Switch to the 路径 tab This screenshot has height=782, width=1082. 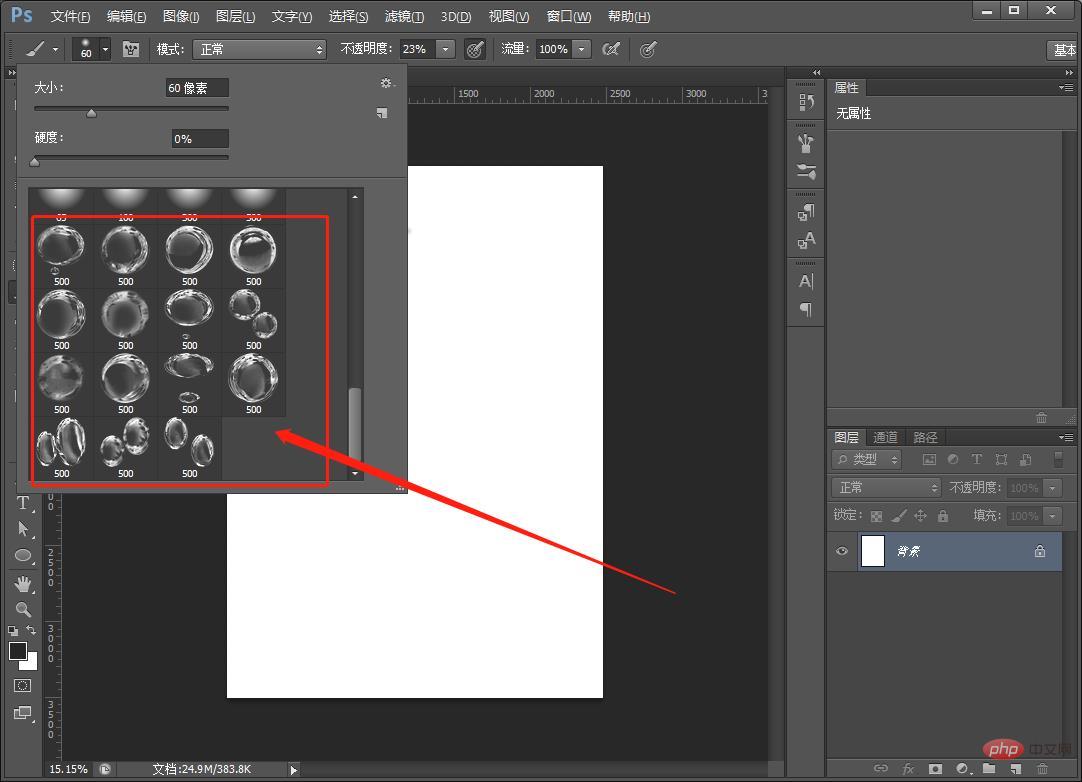[x=925, y=438]
